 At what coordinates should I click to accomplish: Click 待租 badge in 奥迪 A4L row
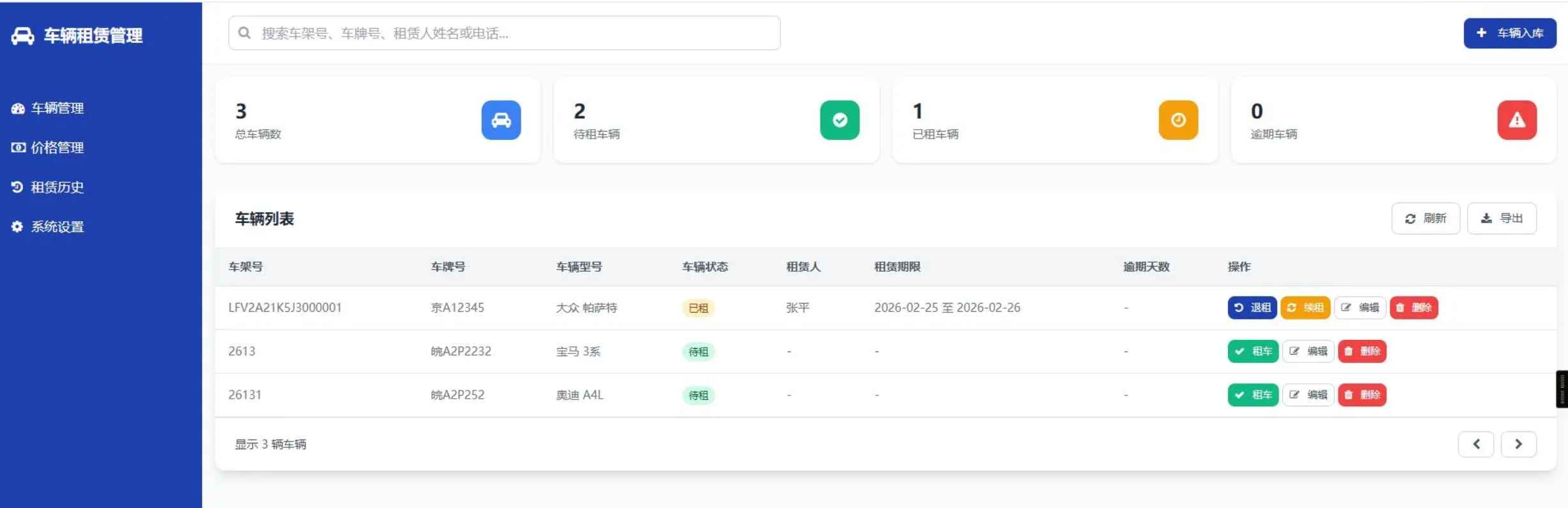698,396
